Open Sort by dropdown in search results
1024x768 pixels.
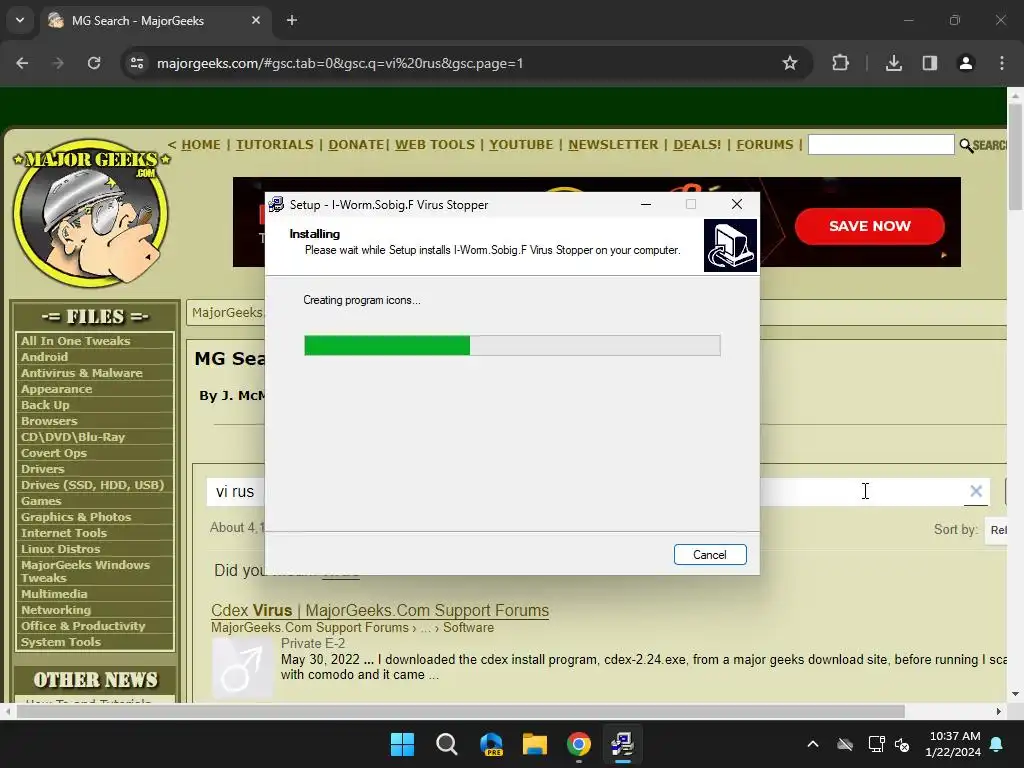coord(997,530)
